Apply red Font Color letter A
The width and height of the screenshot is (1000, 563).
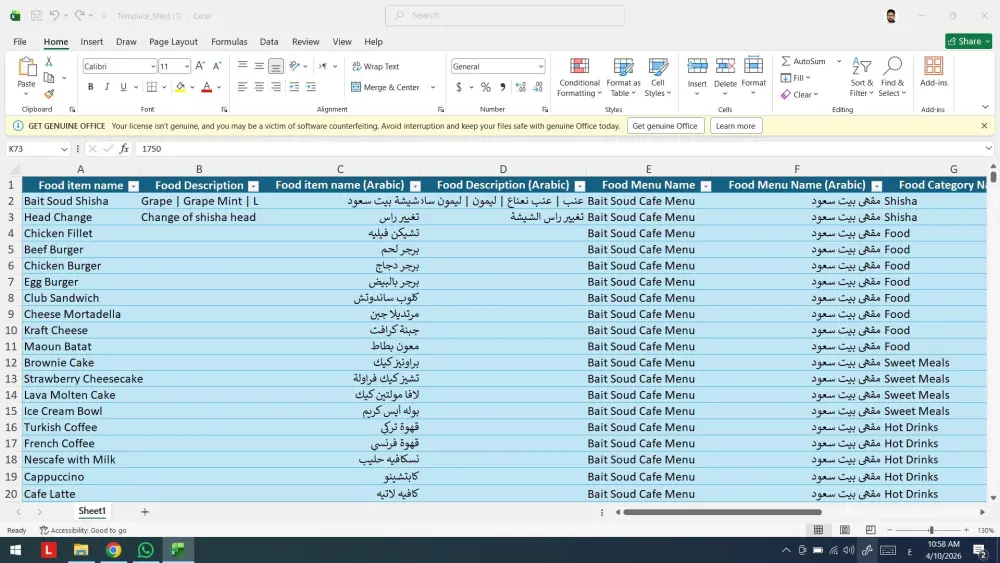point(207,87)
